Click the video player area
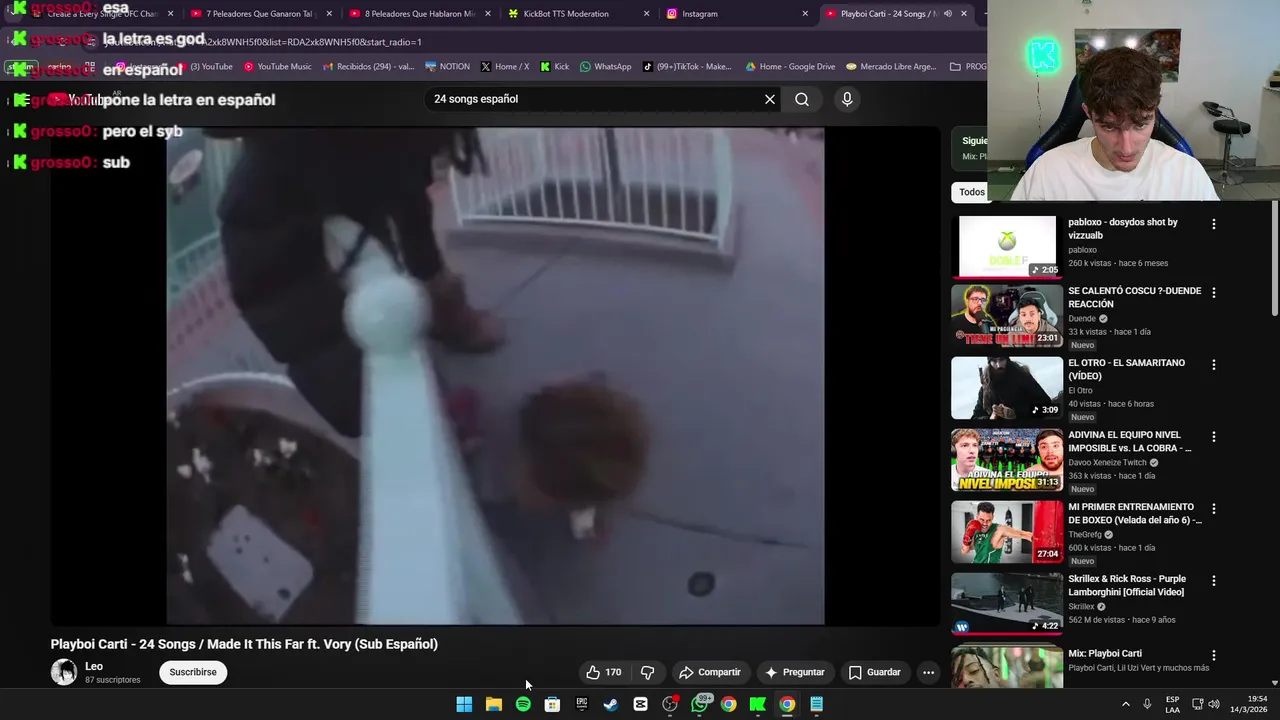Screen dimensions: 1280x720 point(495,376)
